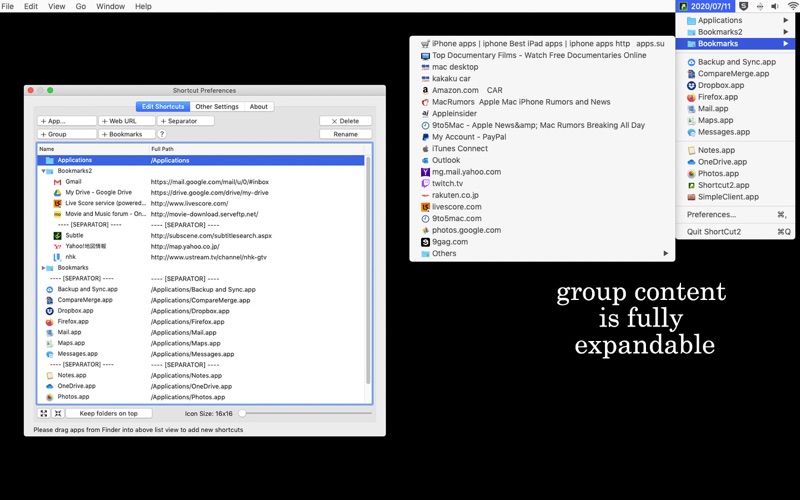Viewport: 800px width, 500px height.
Task: Click the Google Photos icon in submenu
Action: pos(425,230)
